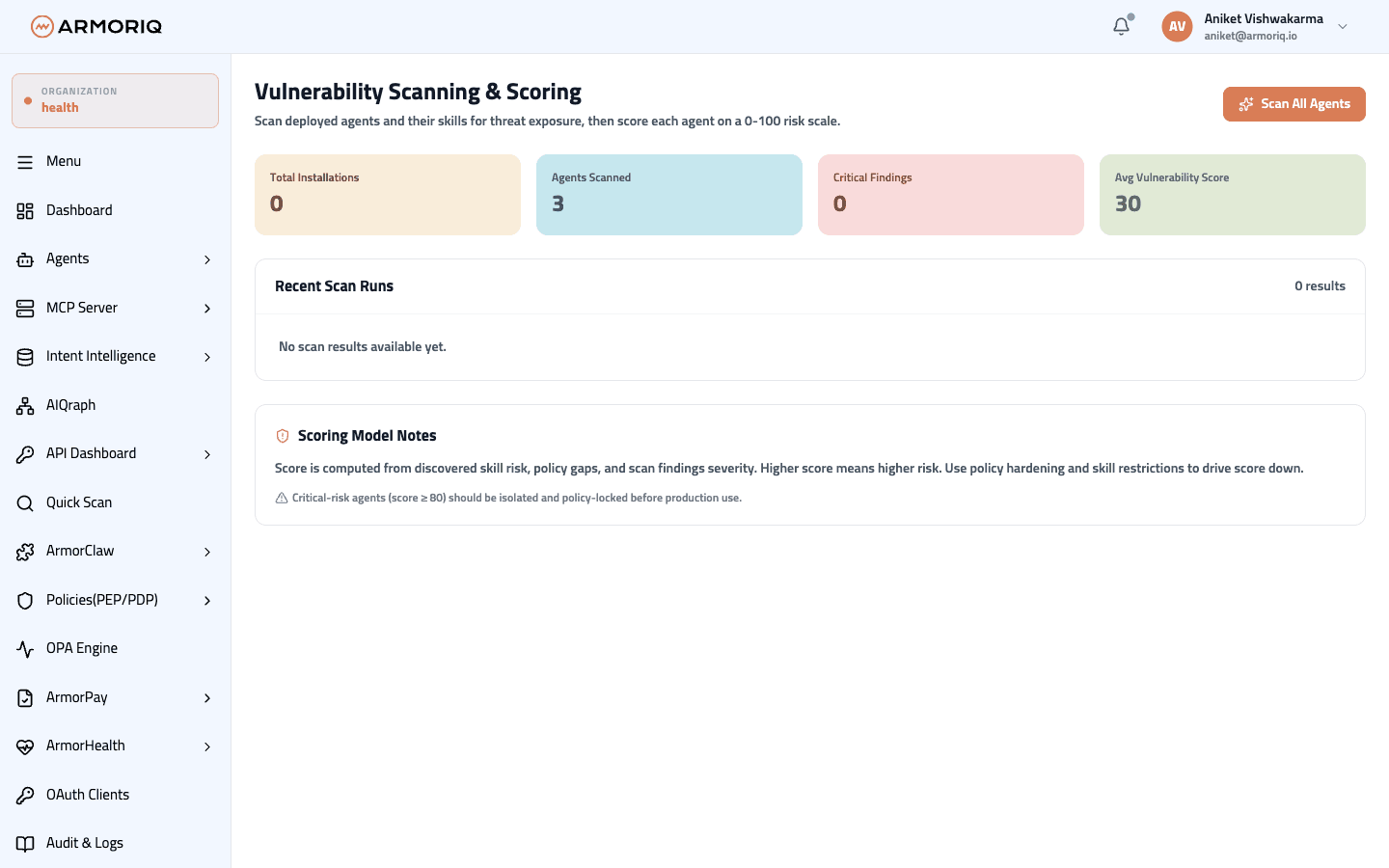
Task: Open the Dashboard menu item
Action: point(115,210)
